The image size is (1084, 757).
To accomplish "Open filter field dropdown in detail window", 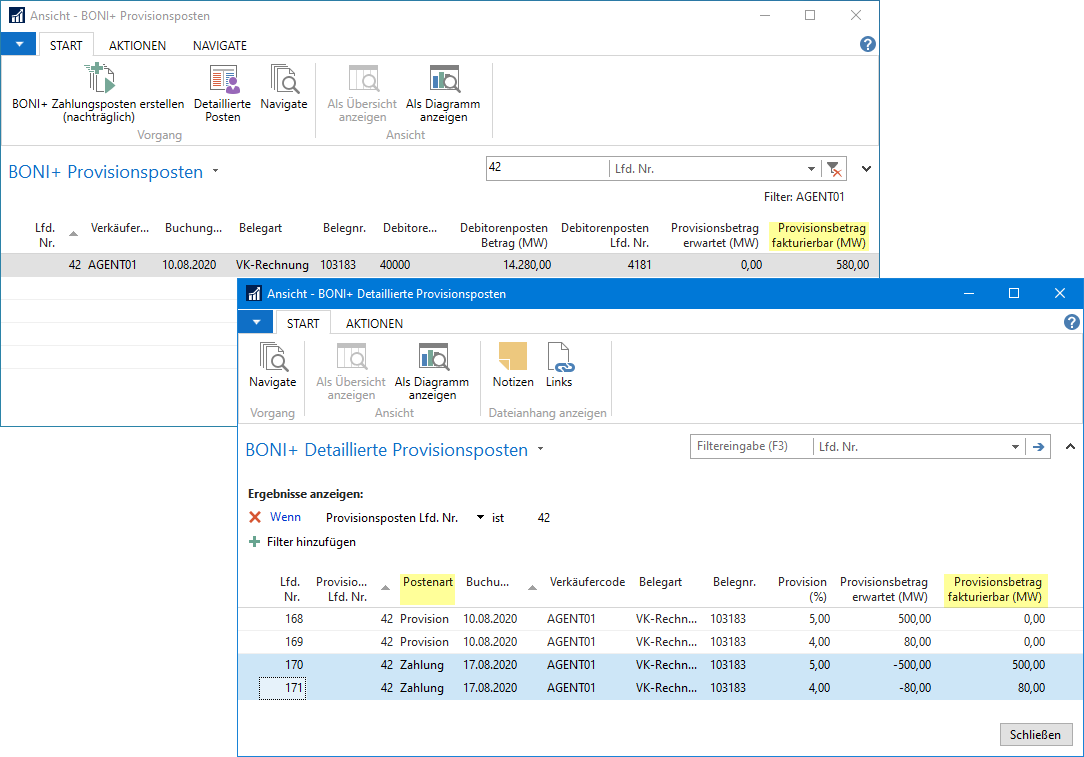I will pos(1016,447).
